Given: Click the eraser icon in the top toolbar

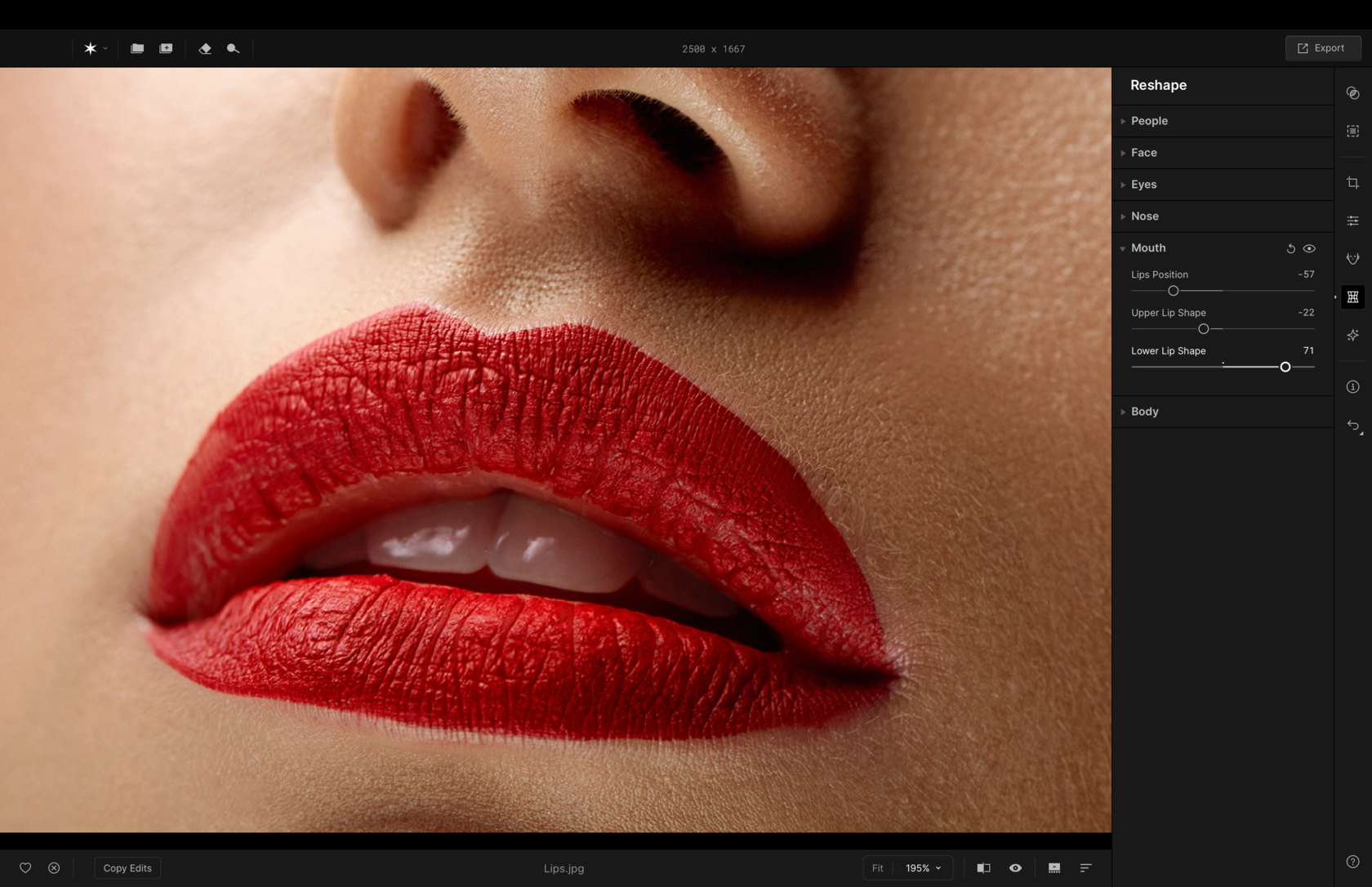Looking at the screenshot, I should coord(204,49).
